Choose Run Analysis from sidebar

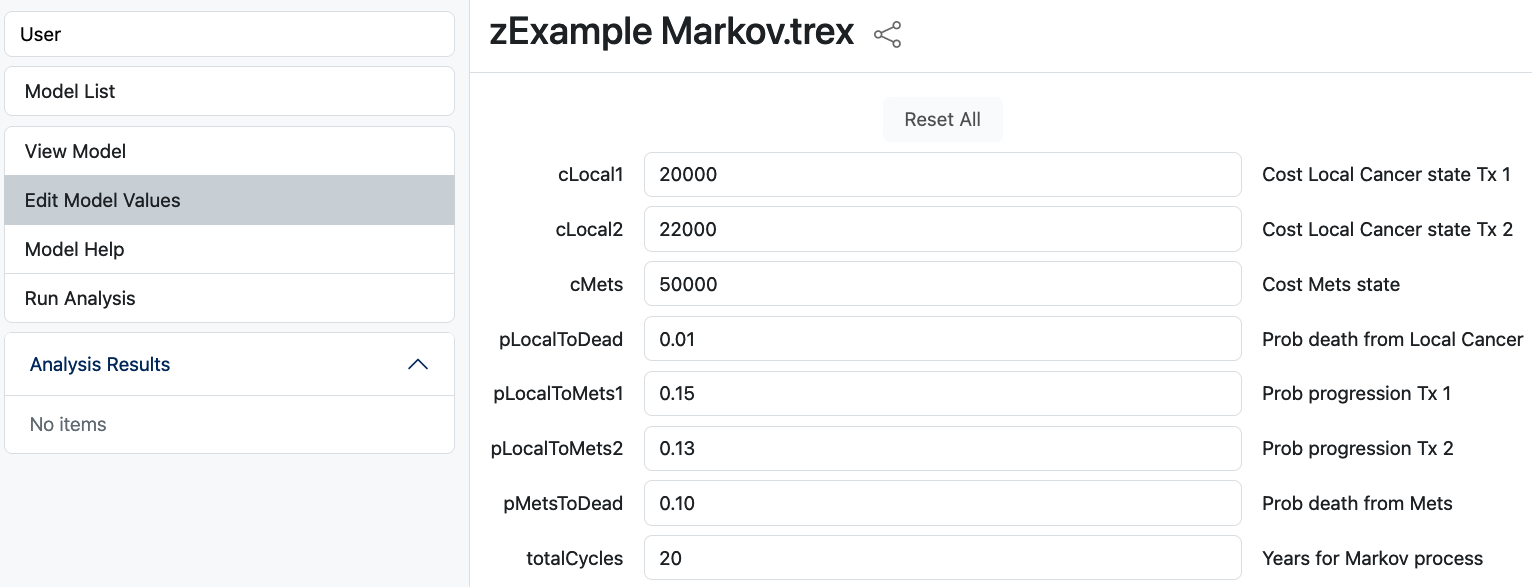tap(229, 298)
